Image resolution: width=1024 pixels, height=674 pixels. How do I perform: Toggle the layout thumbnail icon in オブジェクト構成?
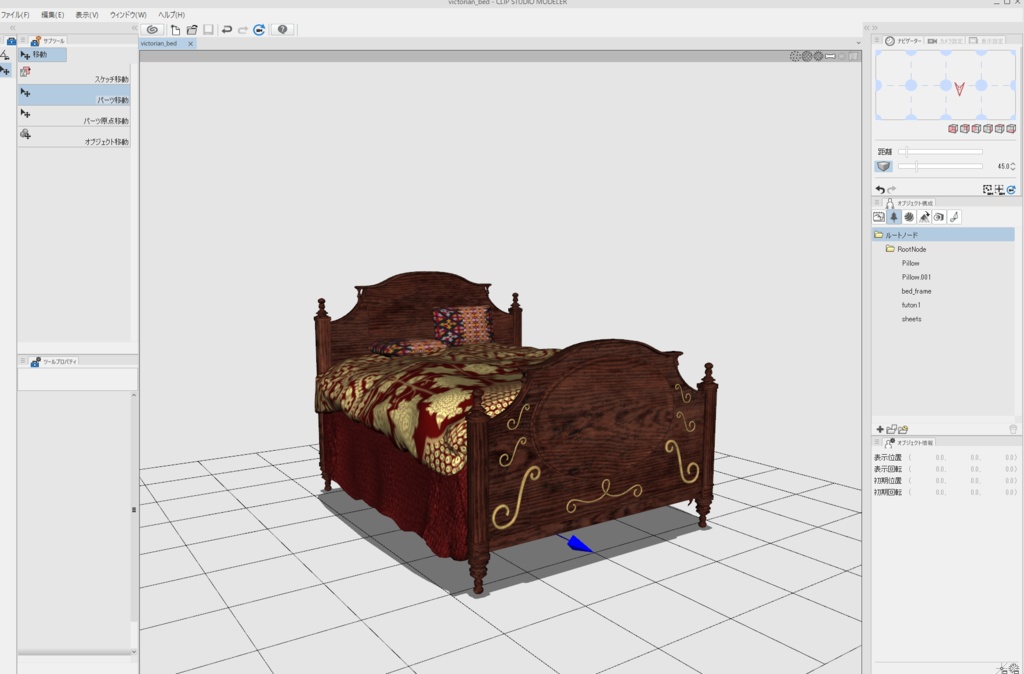pyautogui.click(x=879, y=216)
